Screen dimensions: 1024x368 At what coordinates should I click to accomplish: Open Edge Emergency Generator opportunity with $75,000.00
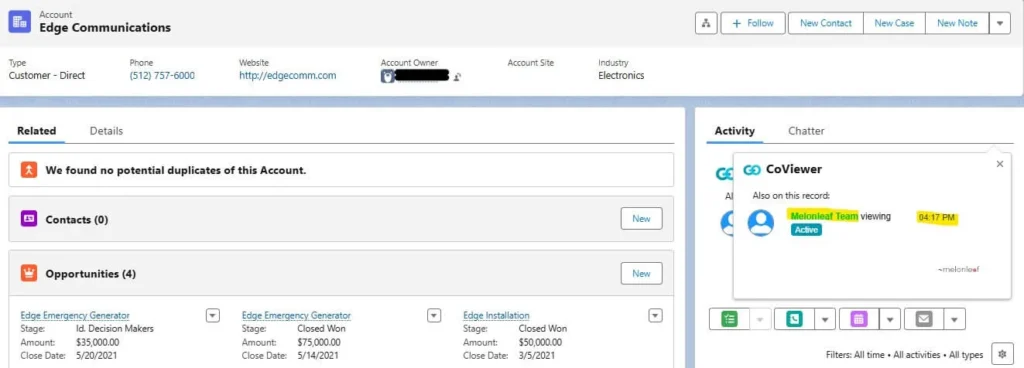[x=296, y=316]
